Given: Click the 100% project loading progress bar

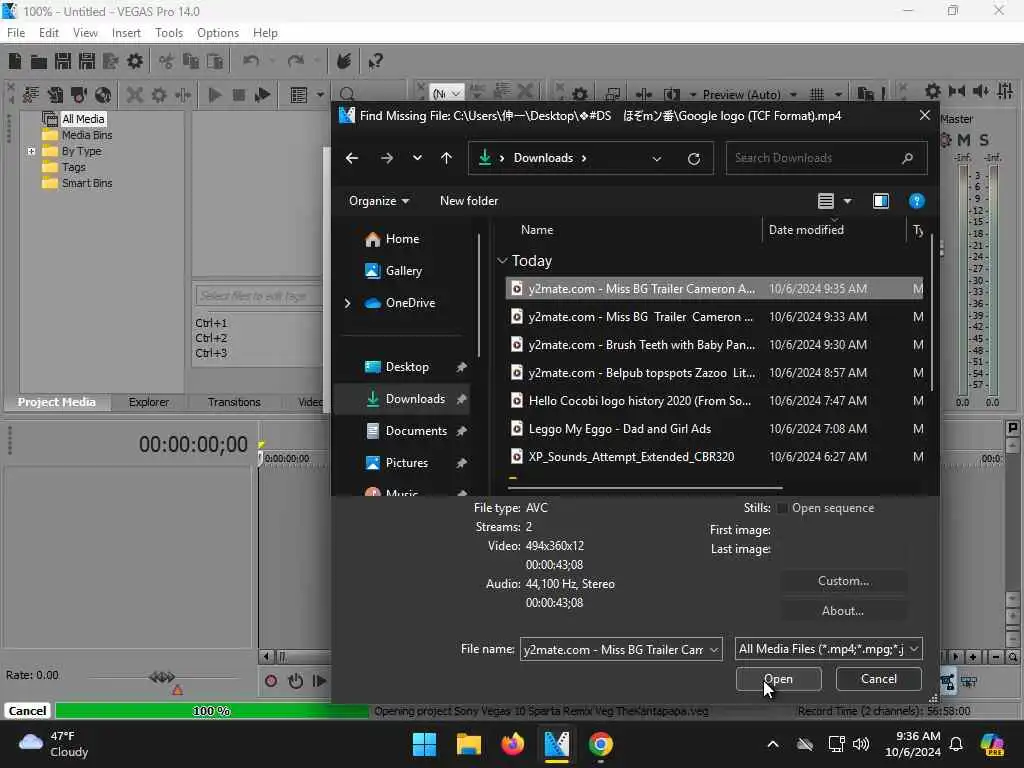Looking at the screenshot, I should pos(212,711).
